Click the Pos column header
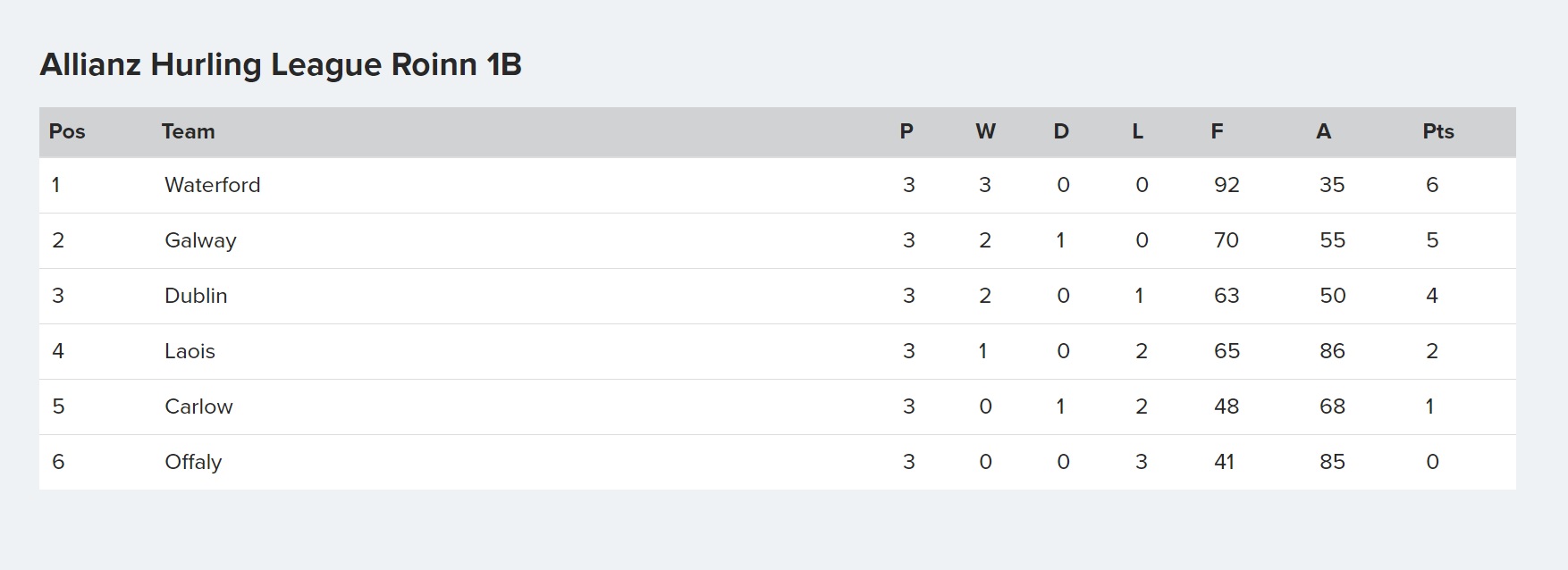 [67, 131]
